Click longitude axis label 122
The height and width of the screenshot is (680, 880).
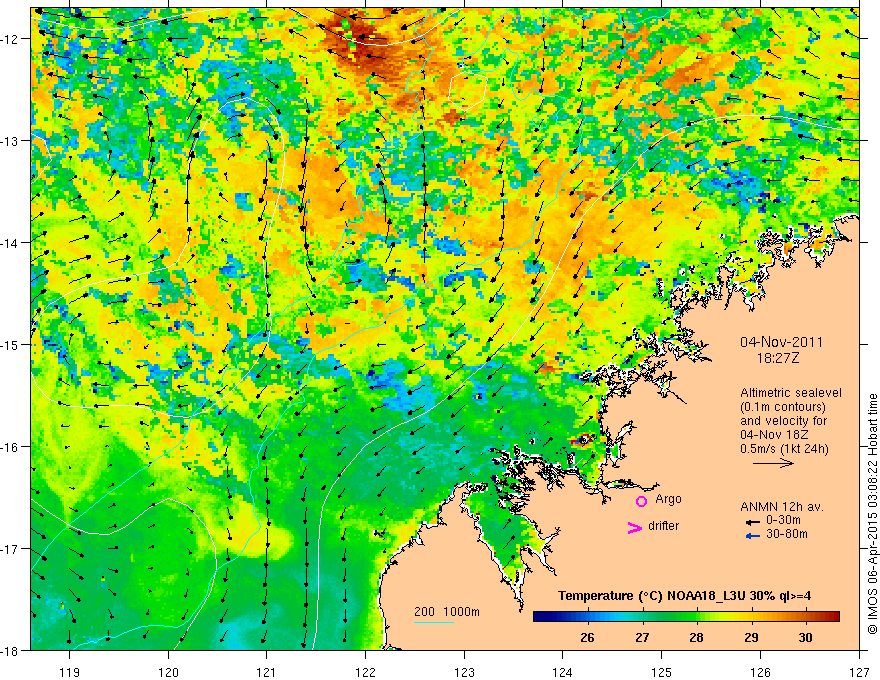[x=365, y=672]
